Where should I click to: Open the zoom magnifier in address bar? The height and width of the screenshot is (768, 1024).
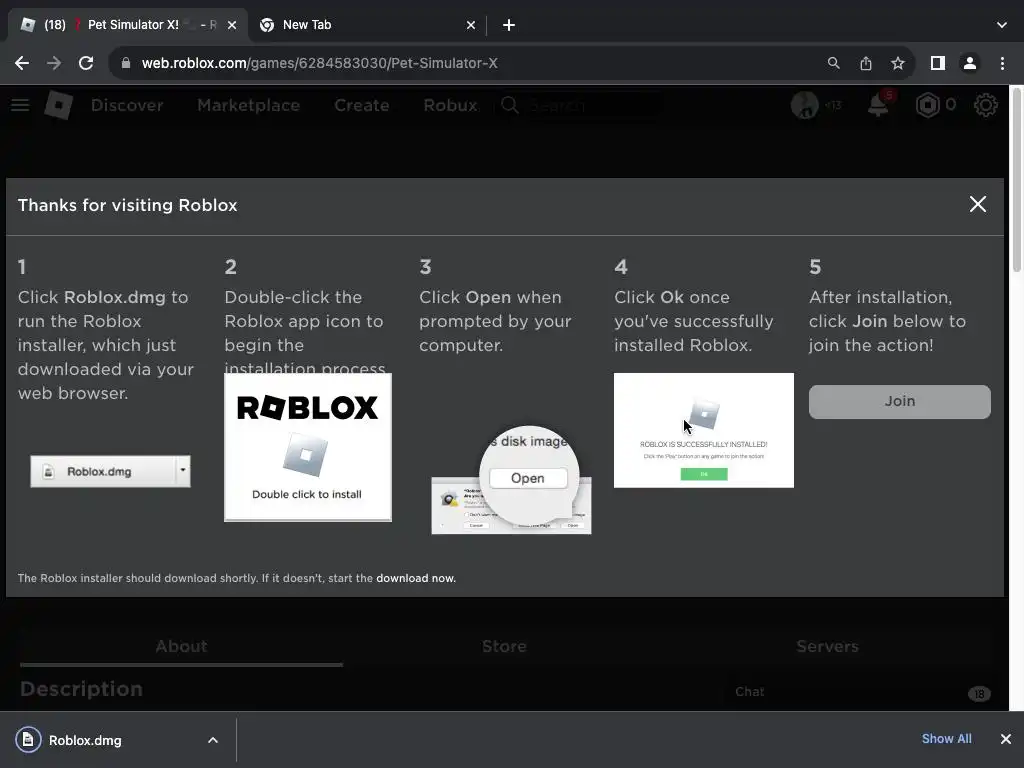click(x=833, y=63)
